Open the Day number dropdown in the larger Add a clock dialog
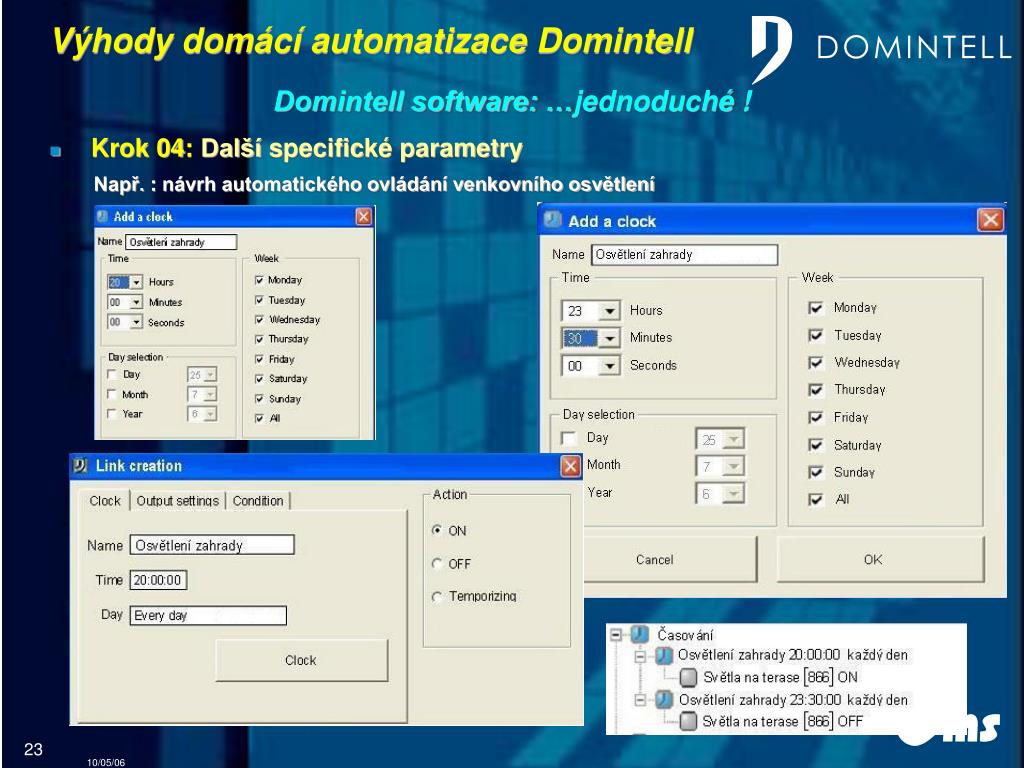Screen dimensions: 1024x768 point(733,440)
